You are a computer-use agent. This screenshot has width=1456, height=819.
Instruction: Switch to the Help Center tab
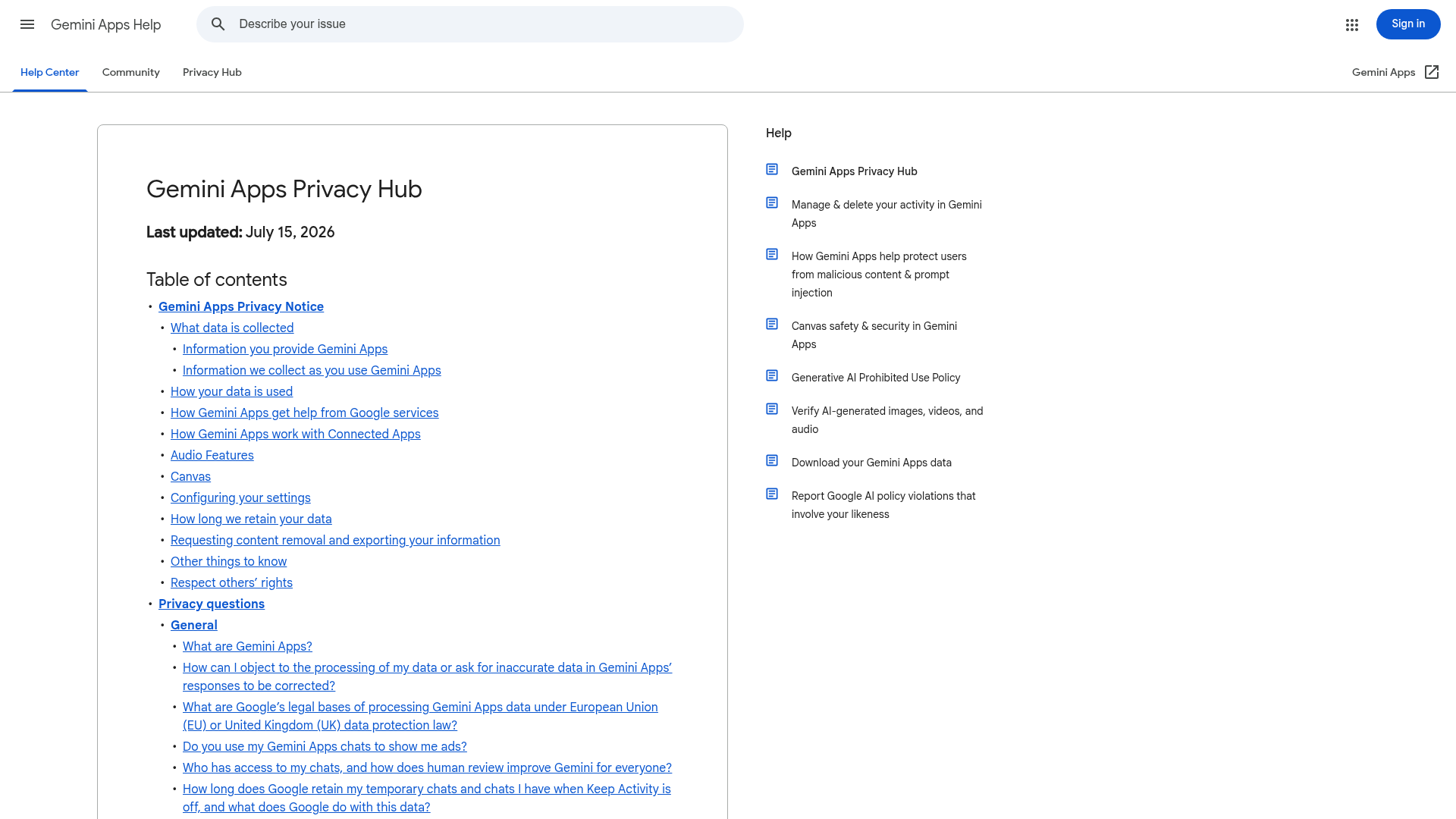point(50,73)
